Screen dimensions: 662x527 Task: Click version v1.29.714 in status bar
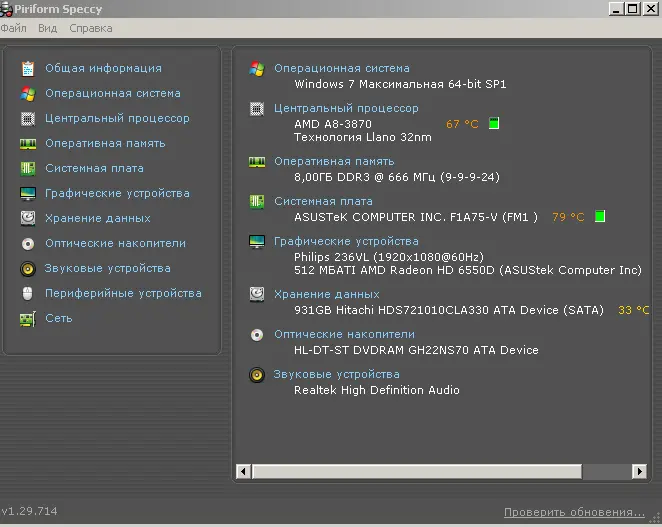(29, 511)
